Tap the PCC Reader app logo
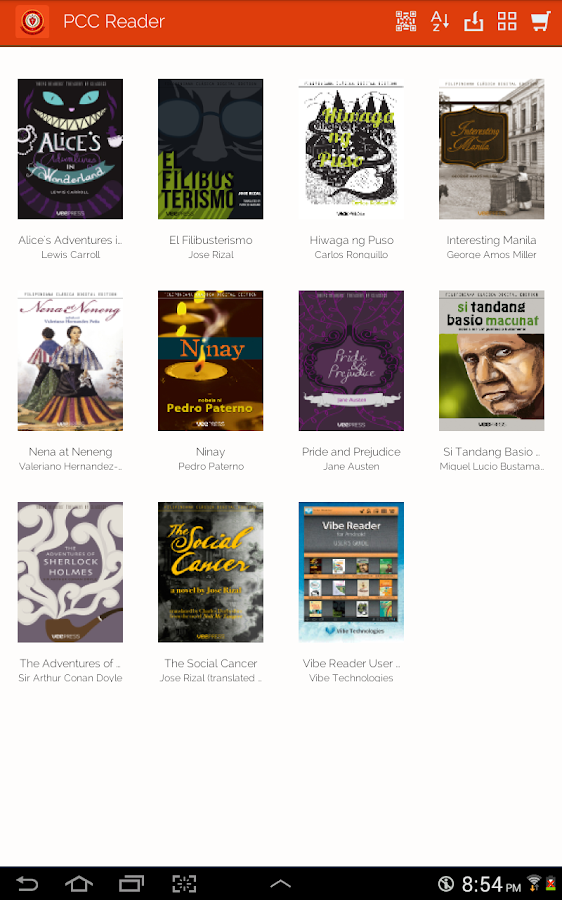562x900 pixels. 33,22
